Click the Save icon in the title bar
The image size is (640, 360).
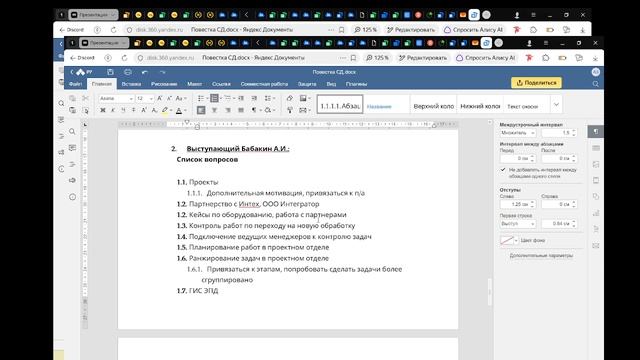click(x=110, y=72)
